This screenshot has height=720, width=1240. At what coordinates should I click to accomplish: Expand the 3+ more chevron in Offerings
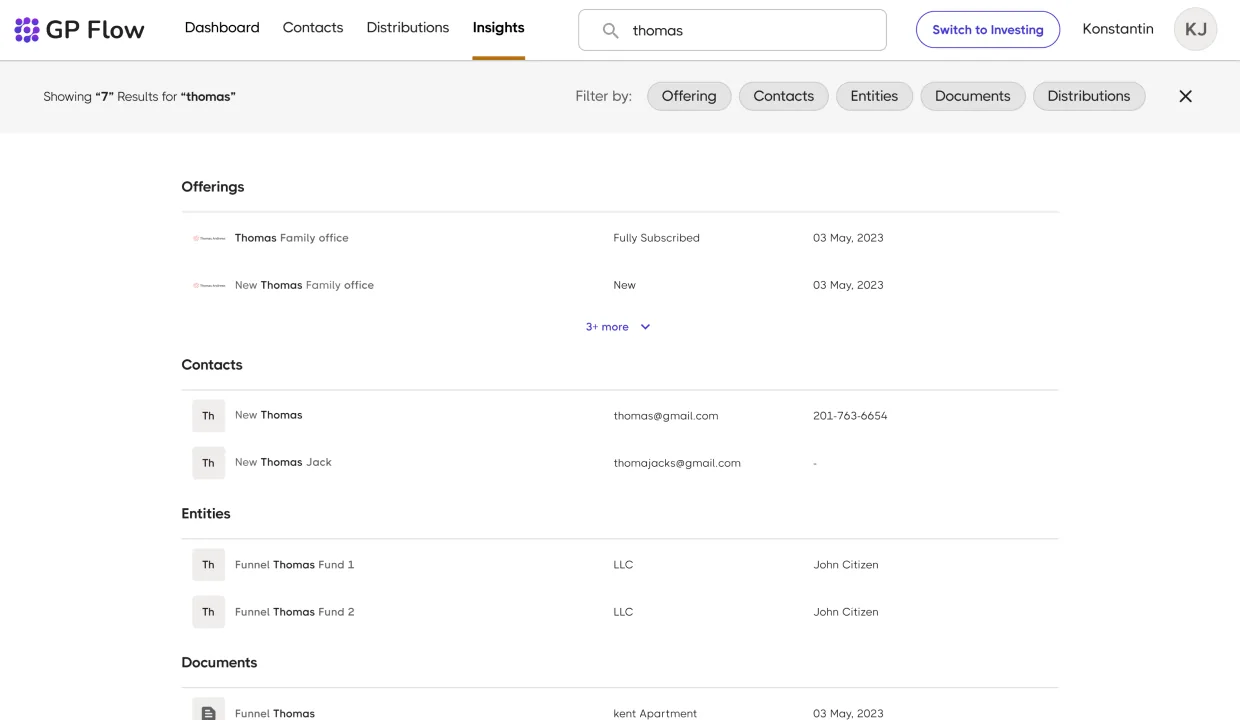coord(645,327)
